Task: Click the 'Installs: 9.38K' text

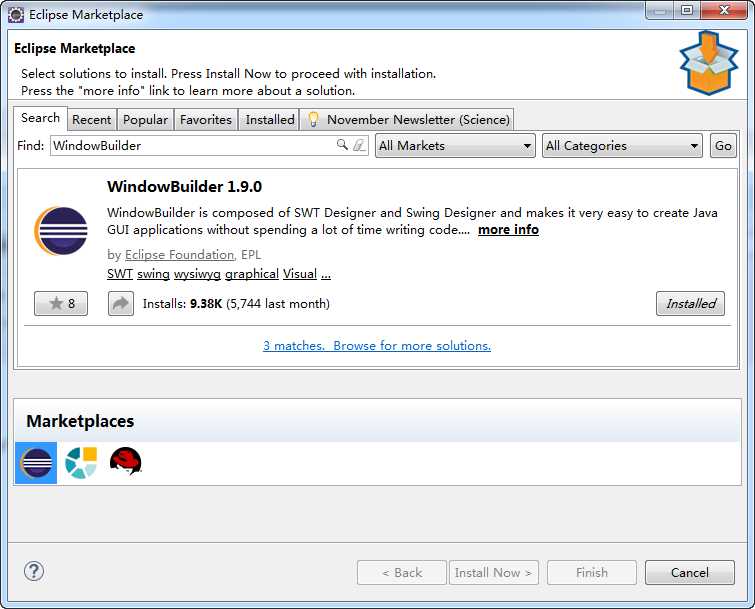Action: [x=182, y=303]
